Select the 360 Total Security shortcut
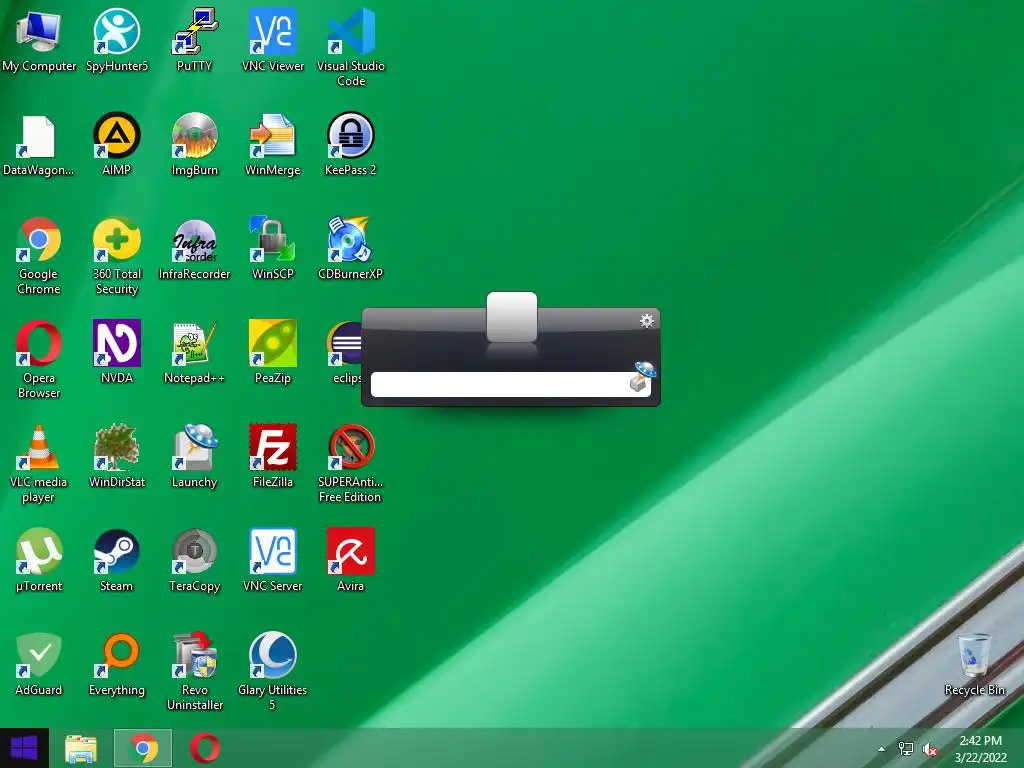 [x=117, y=255]
